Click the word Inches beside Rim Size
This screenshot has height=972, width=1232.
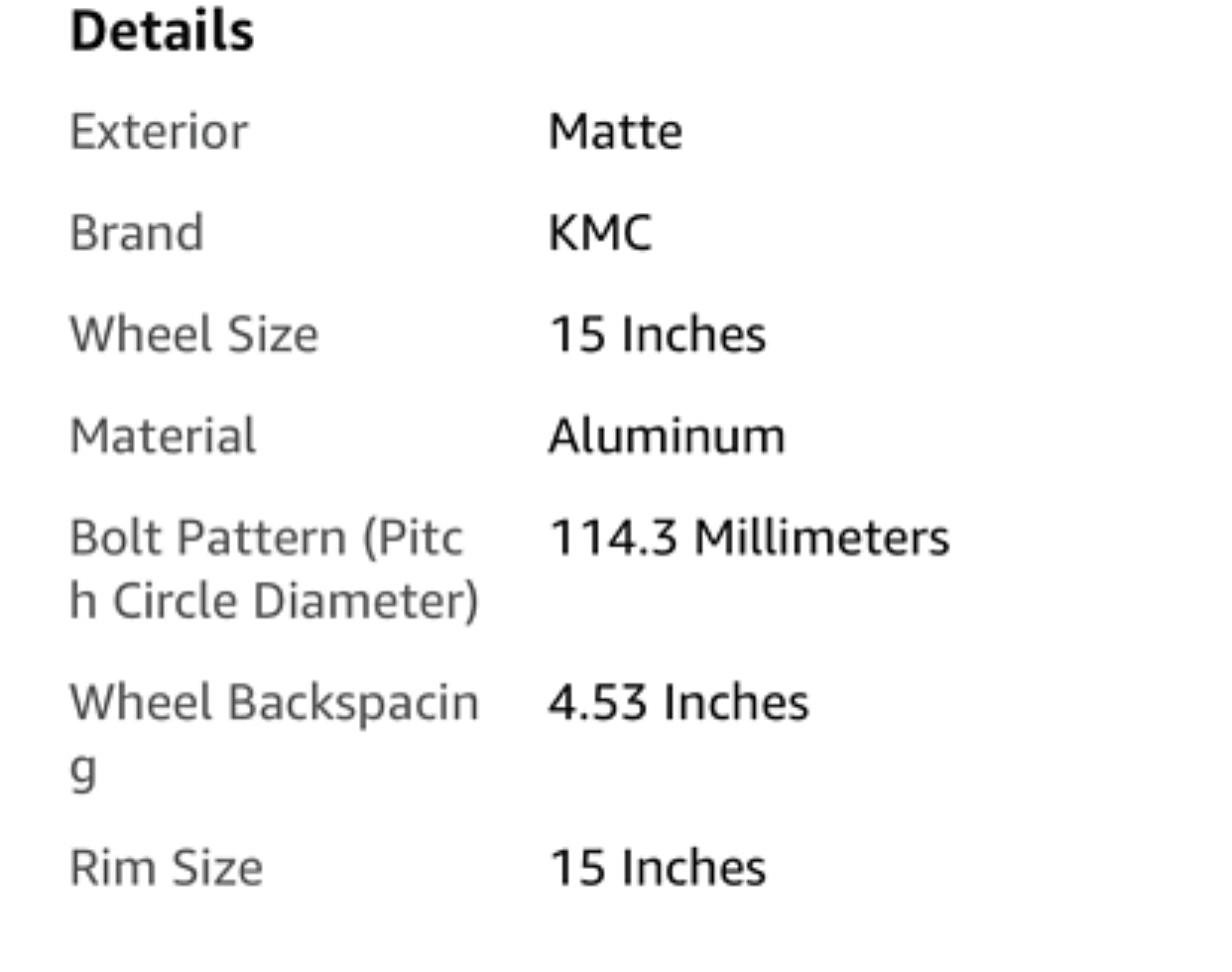pos(693,868)
